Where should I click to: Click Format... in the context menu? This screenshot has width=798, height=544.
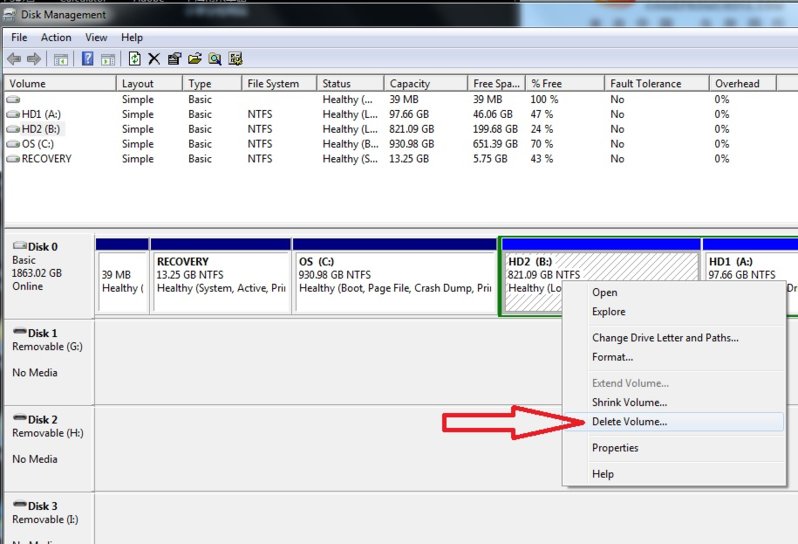click(612, 357)
